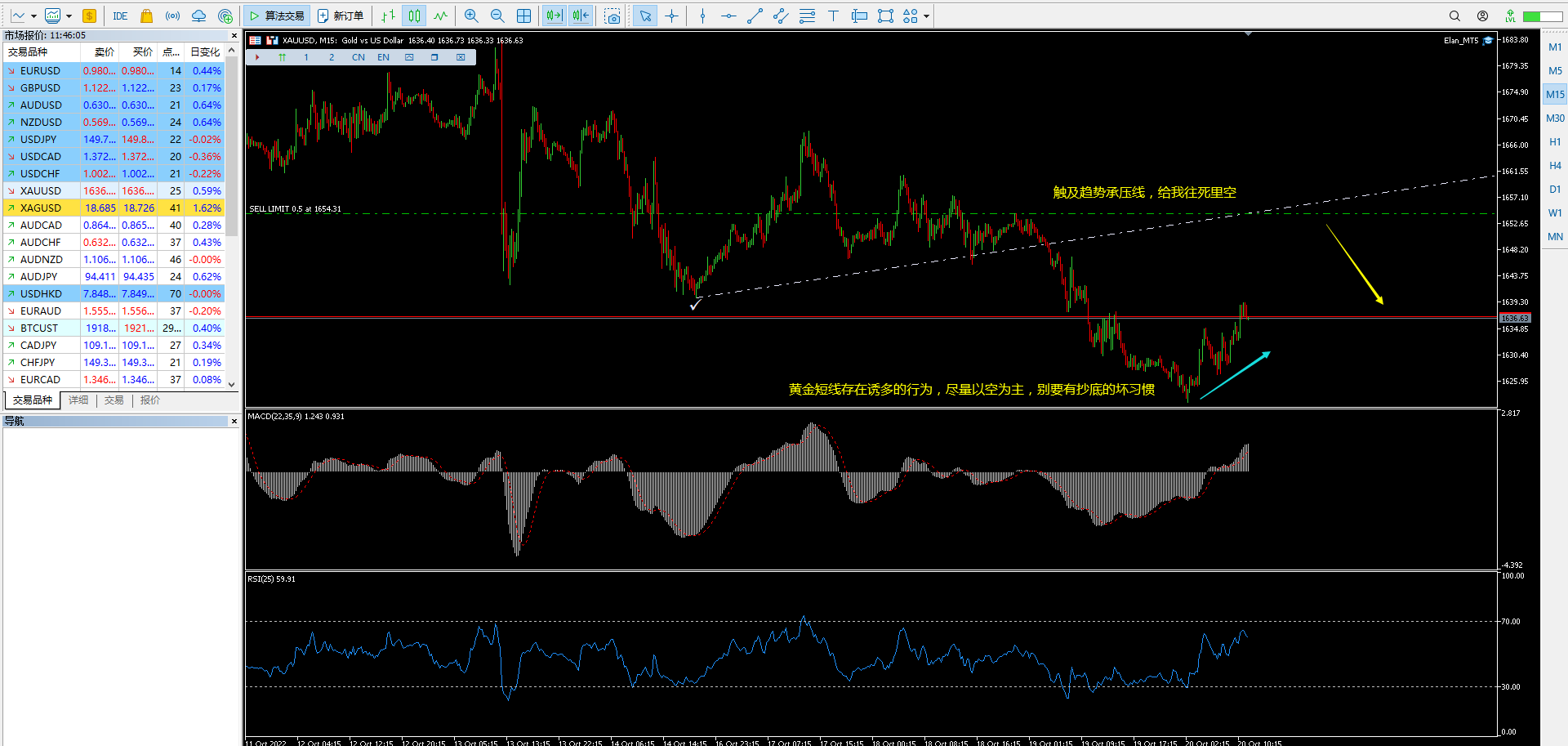This screenshot has height=746, width=1568.
Task: Open the search magnifier in the toolbar
Action: [x=1454, y=16]
